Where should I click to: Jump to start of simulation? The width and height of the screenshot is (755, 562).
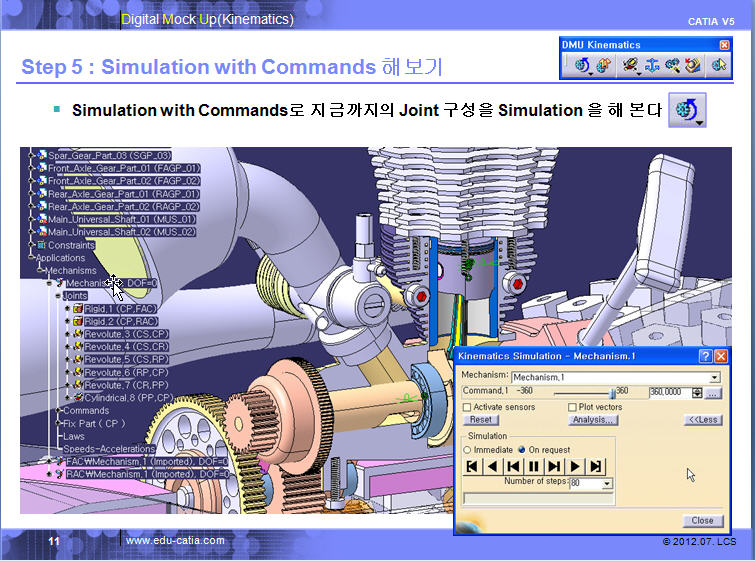pos(472,466)
